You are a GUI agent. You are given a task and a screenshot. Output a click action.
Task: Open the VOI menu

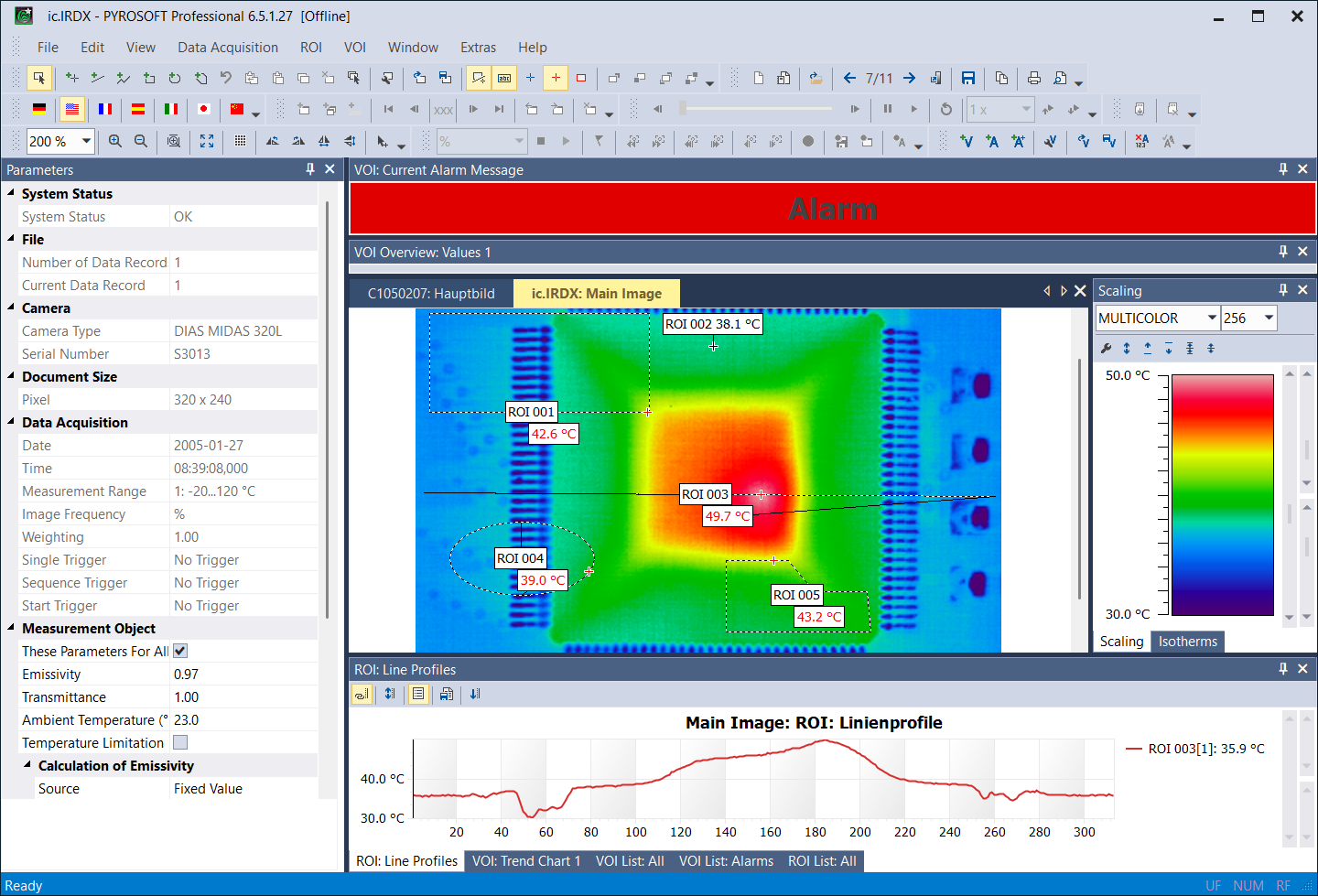point(355,48)
